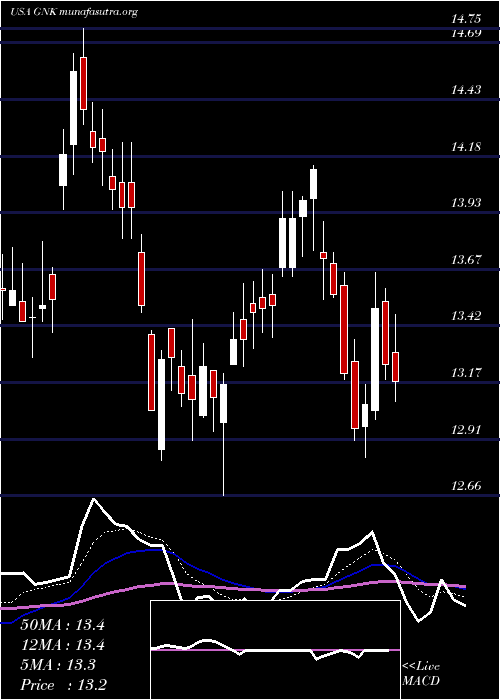Click the 13.17 price level label

coord(466,373)
